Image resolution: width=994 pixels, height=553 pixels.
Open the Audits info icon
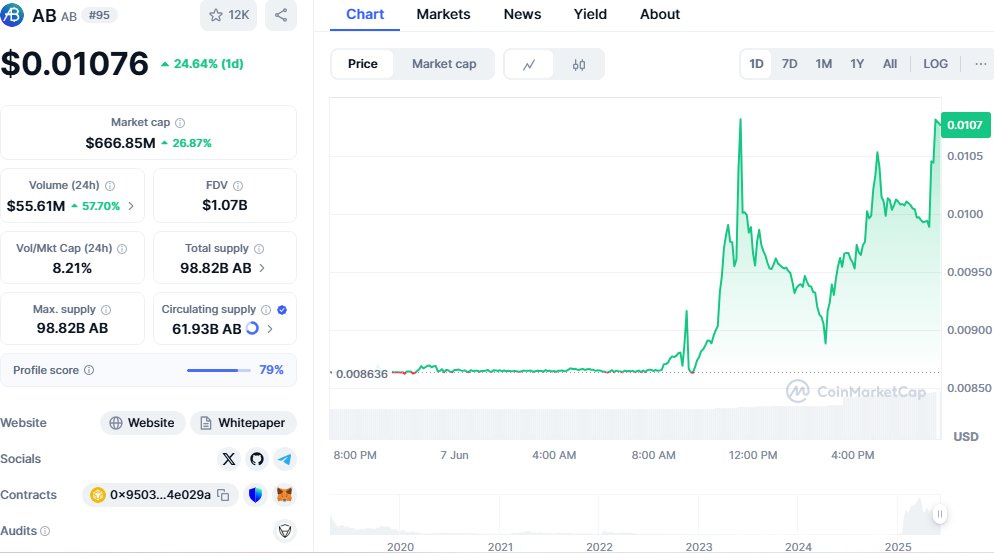point(45,531)
